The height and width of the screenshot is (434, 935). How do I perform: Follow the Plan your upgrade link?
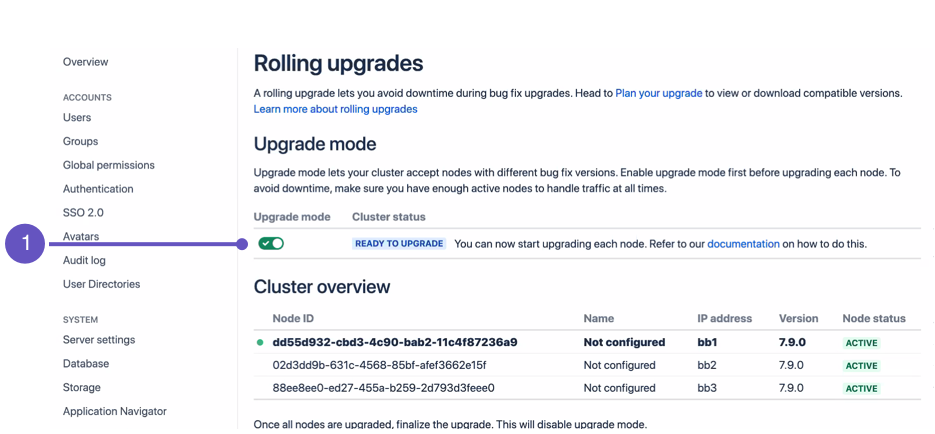(658, 93)
